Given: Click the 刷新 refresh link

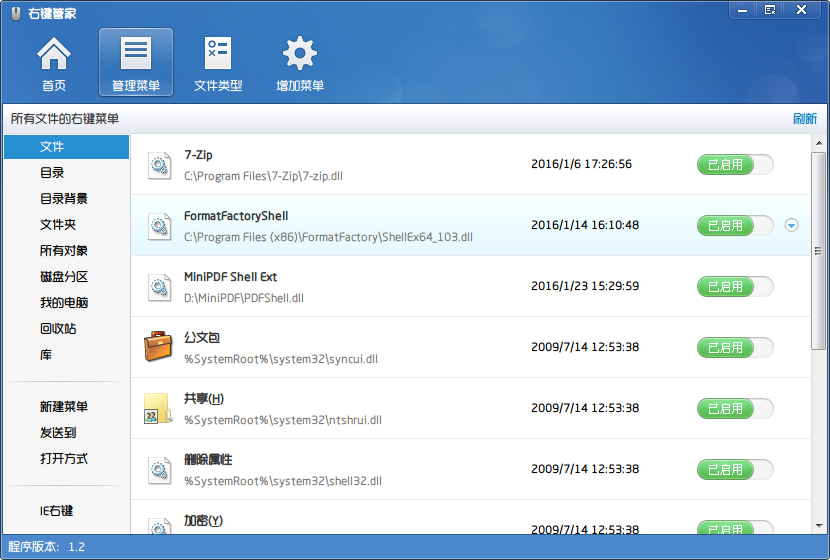Looking at the screenshot, I should pos(805,119).
